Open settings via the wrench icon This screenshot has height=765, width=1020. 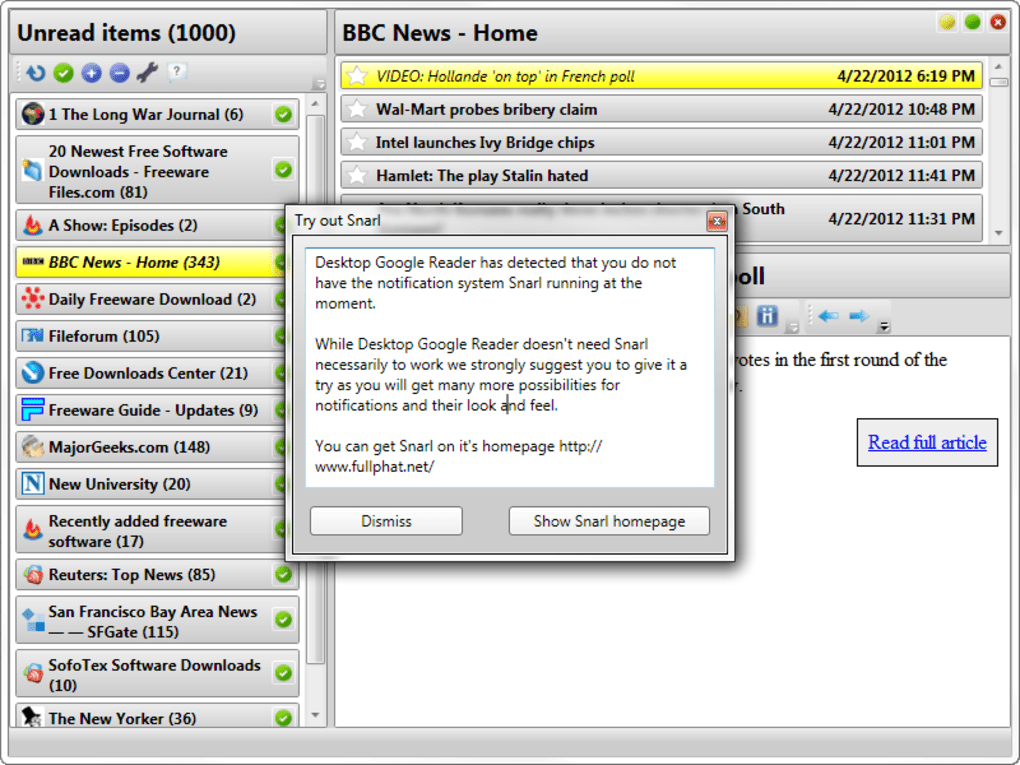(x=147, y=73)
